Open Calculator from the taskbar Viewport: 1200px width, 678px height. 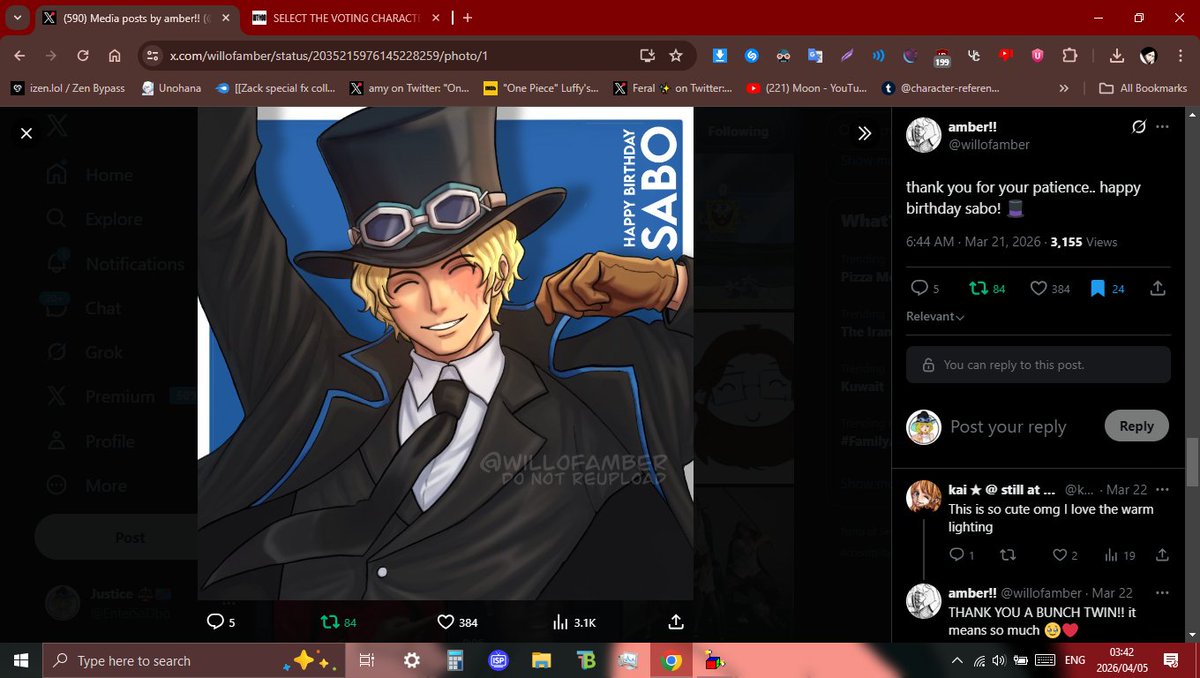point(455,660)
